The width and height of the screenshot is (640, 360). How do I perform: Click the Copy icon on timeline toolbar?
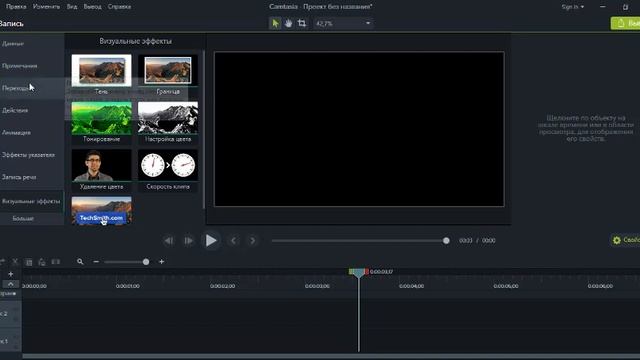[29, 262]
